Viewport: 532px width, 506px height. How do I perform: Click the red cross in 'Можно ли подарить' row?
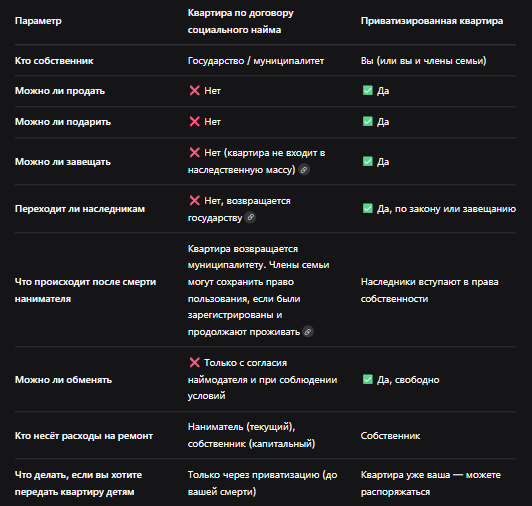pos(194,121)
